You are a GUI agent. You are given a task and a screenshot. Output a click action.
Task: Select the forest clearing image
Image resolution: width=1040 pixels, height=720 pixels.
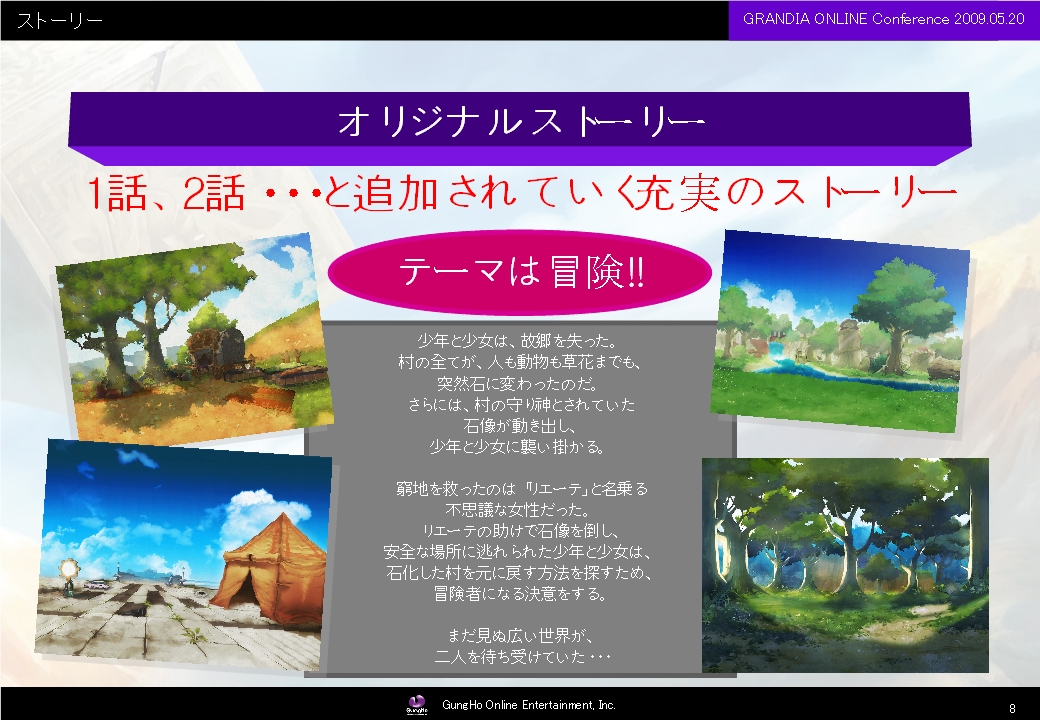pos(845,565)
